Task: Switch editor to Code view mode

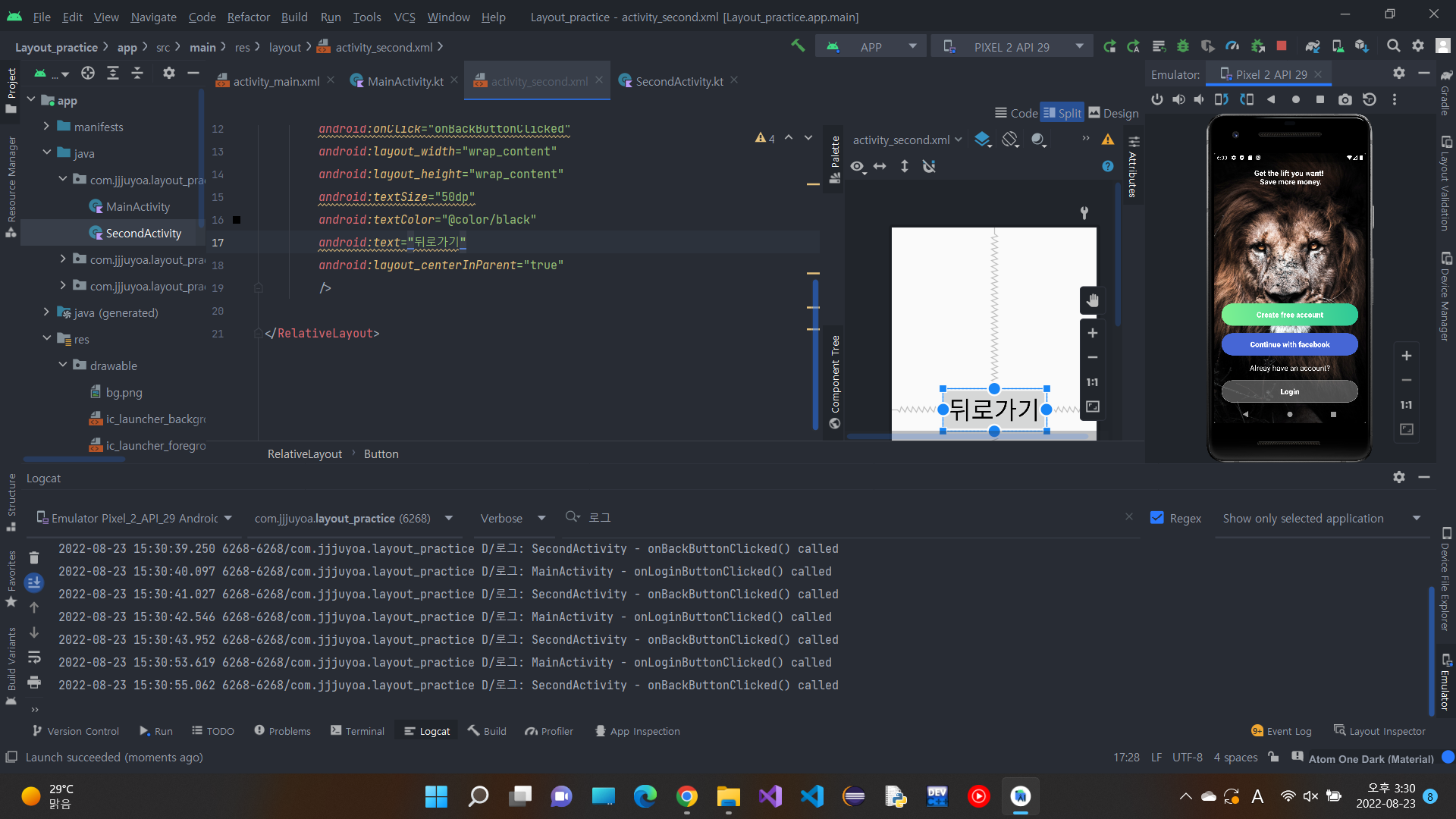Action: (x=1016, y=113)
